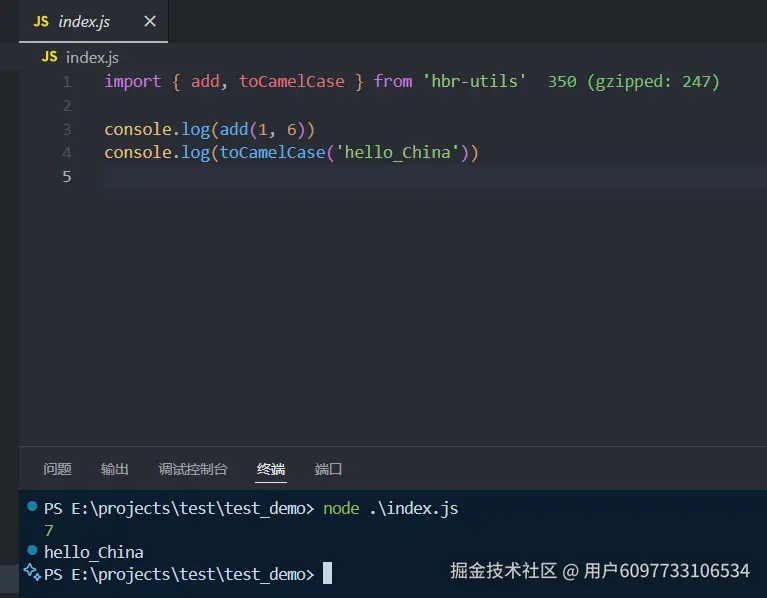Click line number 2 in the gutter
This screenshot has width=767, height=598.
[67, 106]
